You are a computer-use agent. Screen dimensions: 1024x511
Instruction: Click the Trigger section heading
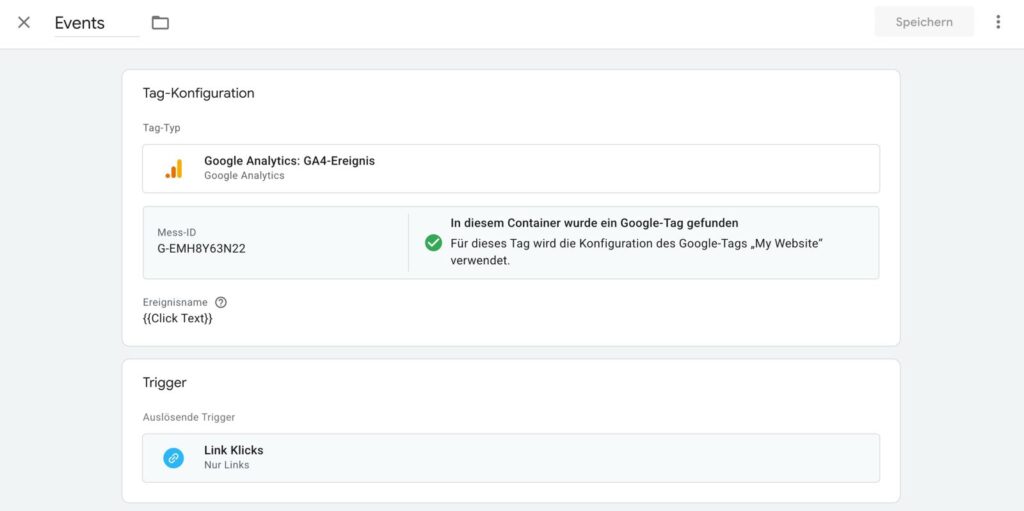pyautogui.click(x=165, y=383)
